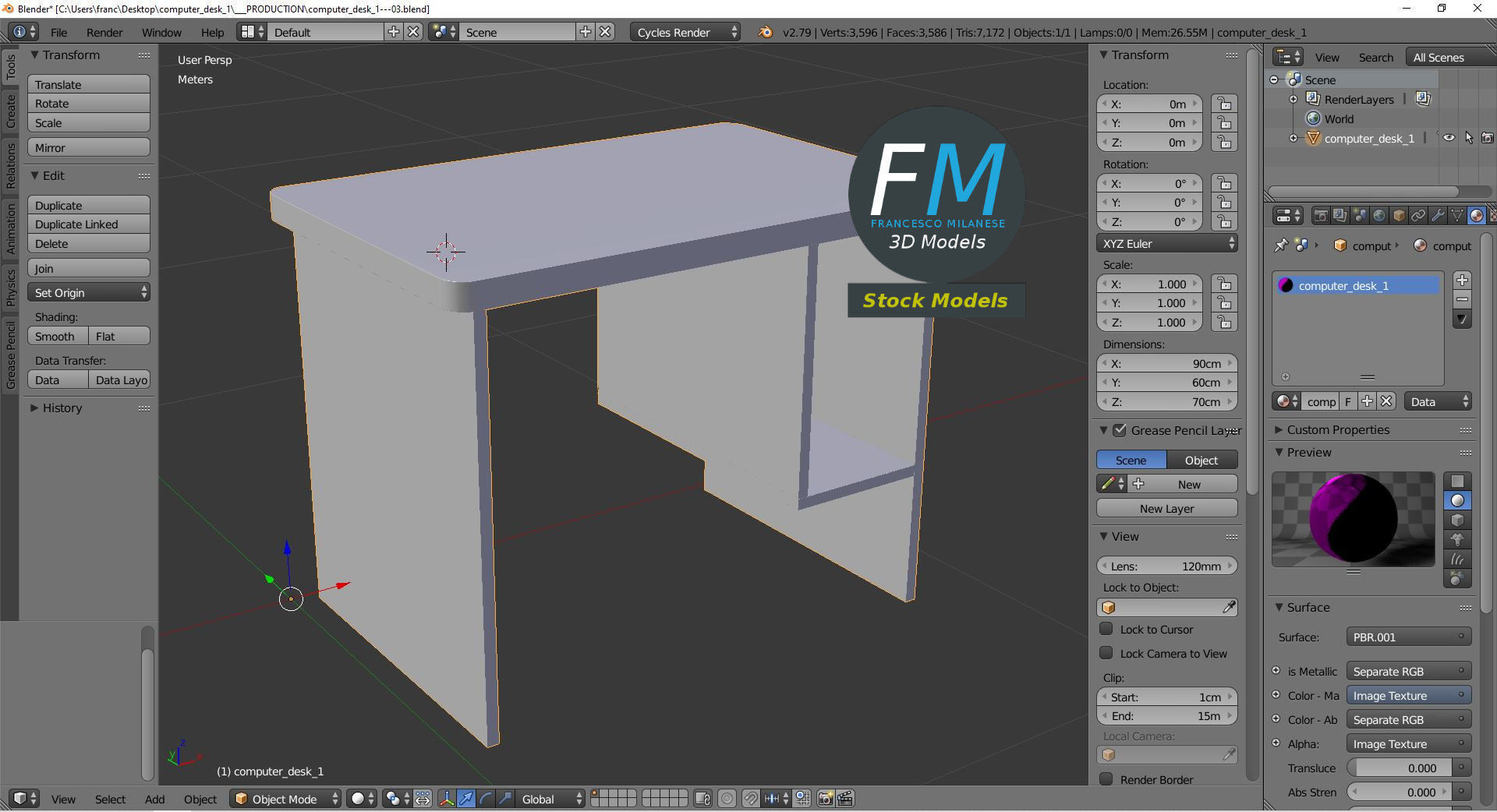Open Render menu
The image size is (1497, 812).
click(104, 32)
